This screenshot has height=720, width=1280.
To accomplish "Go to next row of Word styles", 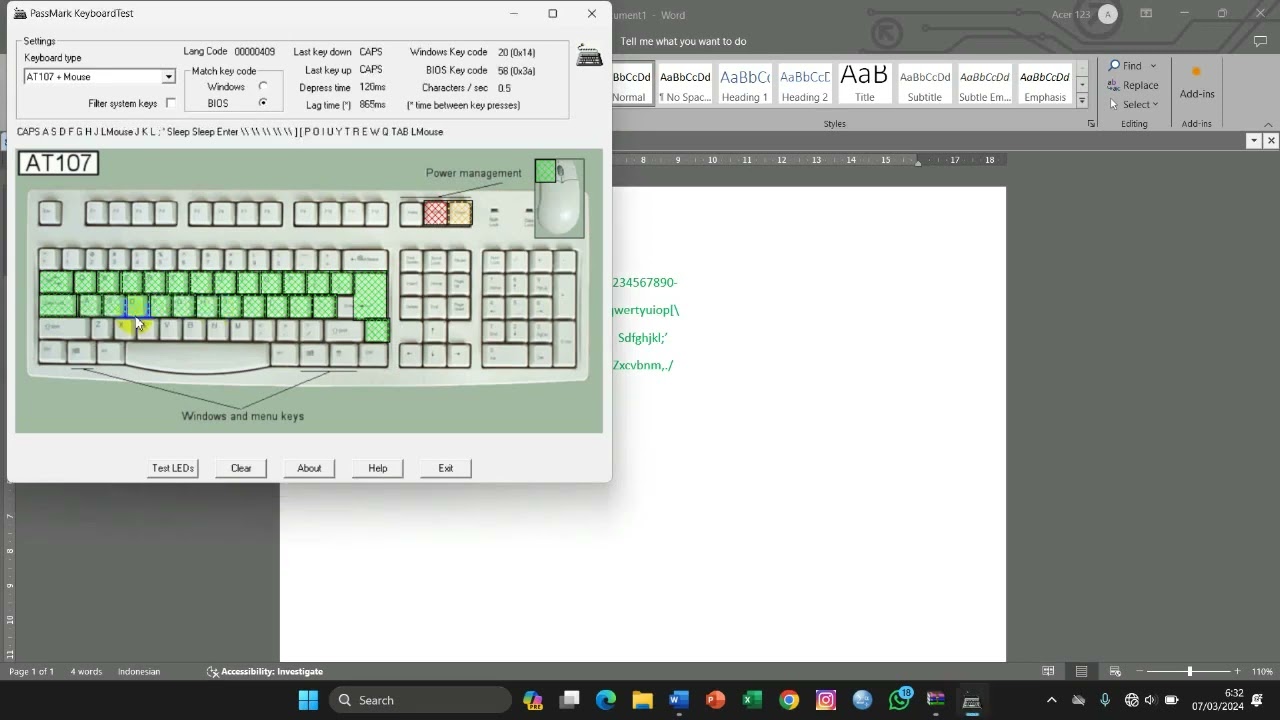I will point(1082,87).
